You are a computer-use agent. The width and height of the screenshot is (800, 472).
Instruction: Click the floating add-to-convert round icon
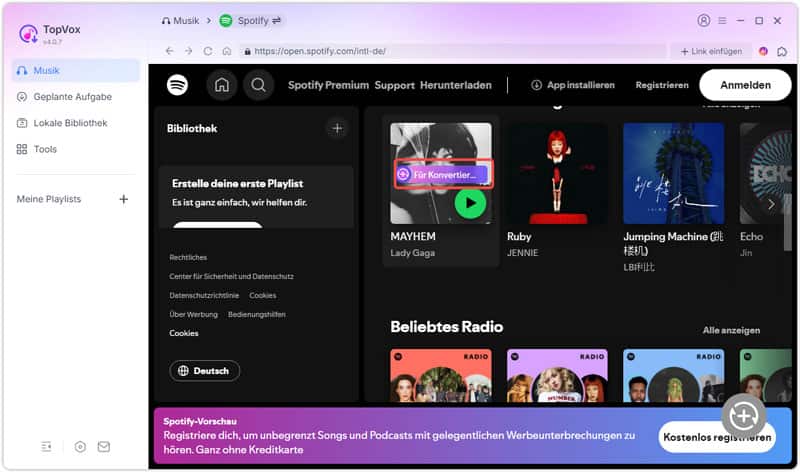[x=743, y=414]
